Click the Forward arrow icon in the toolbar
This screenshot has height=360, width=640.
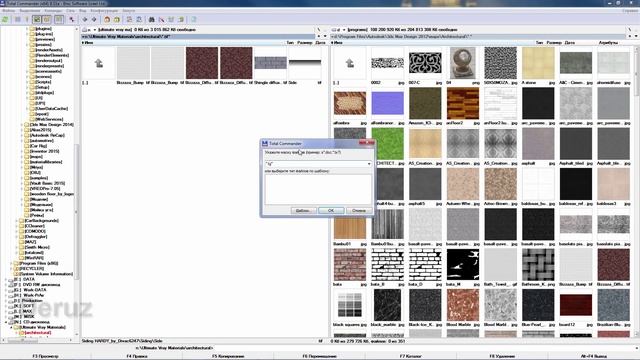[94, 19]
